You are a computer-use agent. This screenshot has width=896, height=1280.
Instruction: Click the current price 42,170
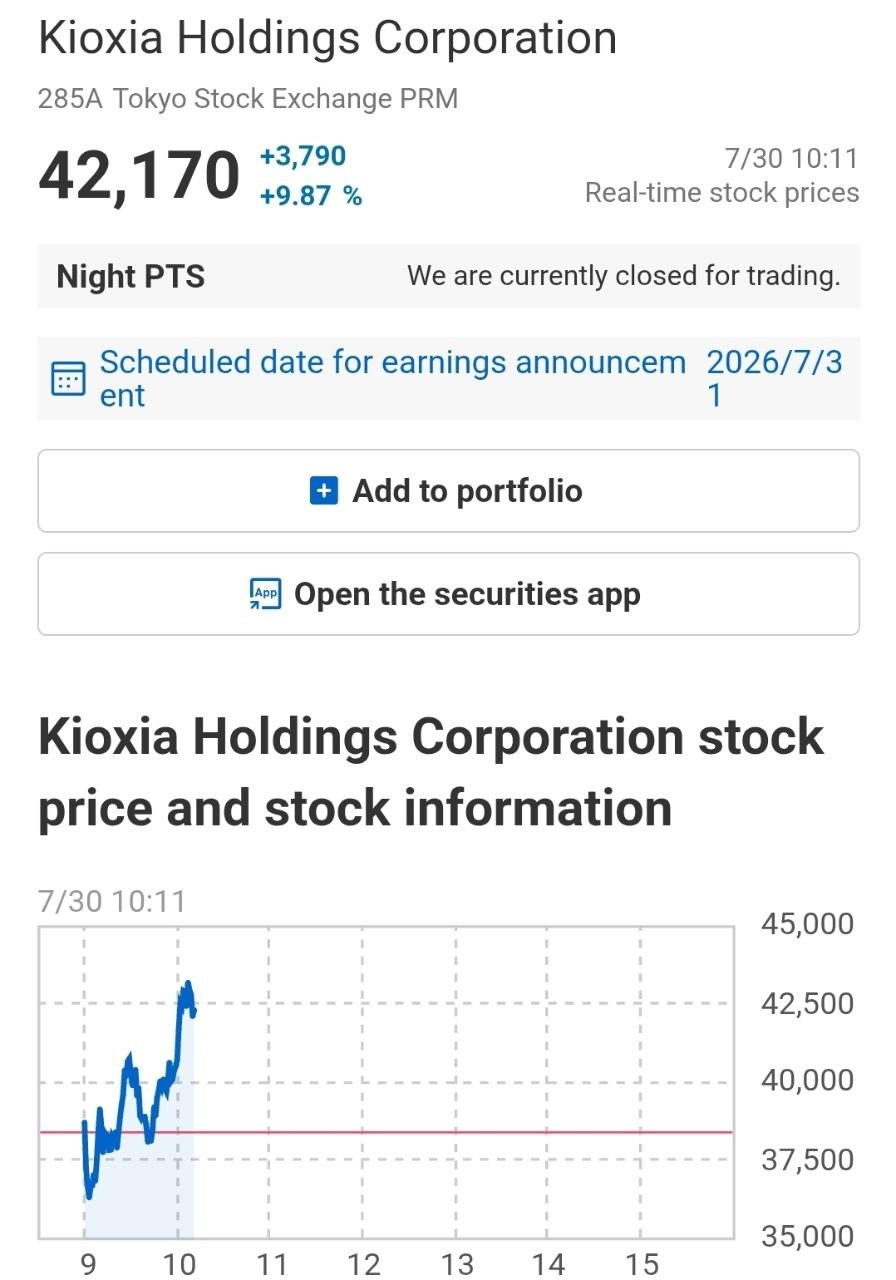(x=139, y=175)
